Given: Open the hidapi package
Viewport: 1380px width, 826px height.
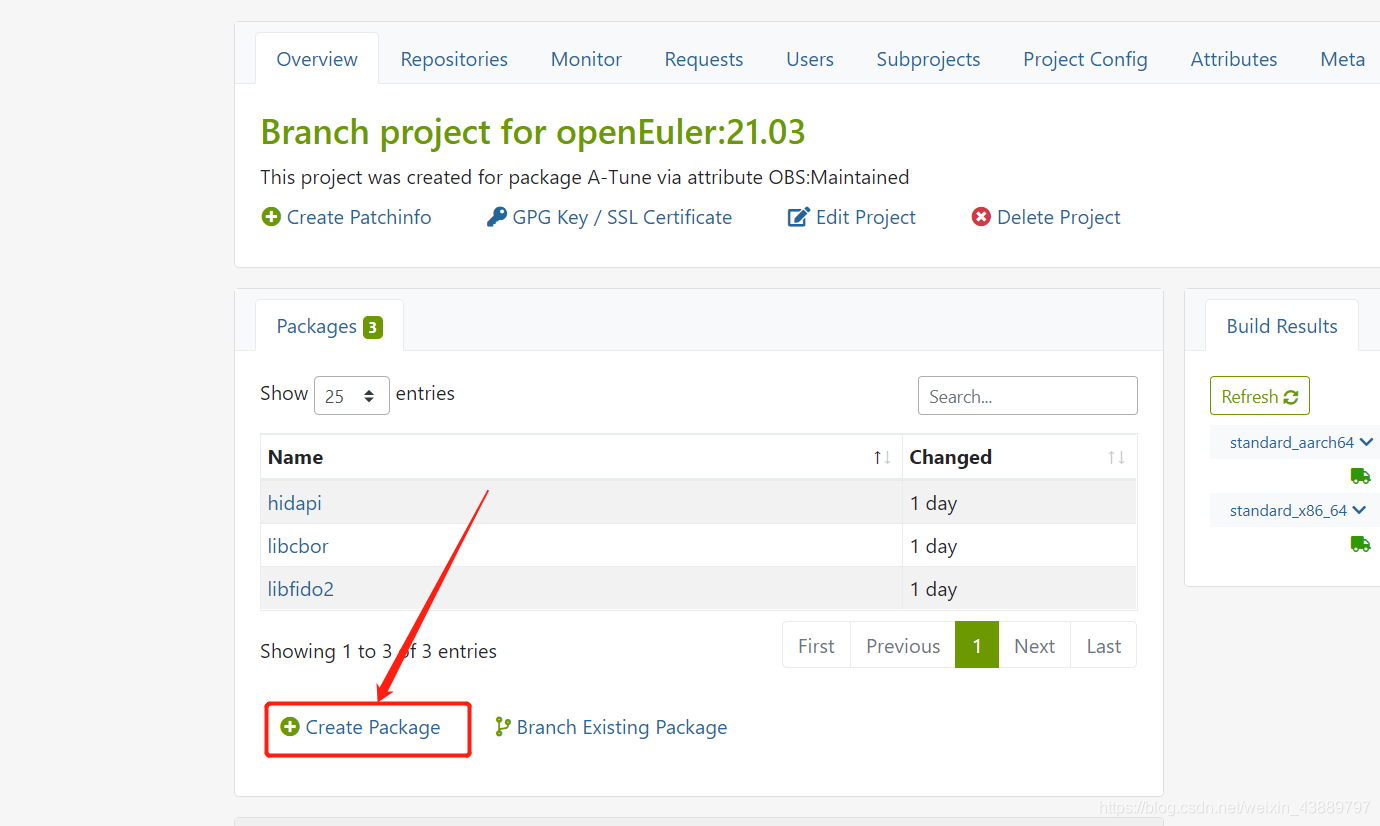Looking at the screenshot, I should [x=294, y=503].
